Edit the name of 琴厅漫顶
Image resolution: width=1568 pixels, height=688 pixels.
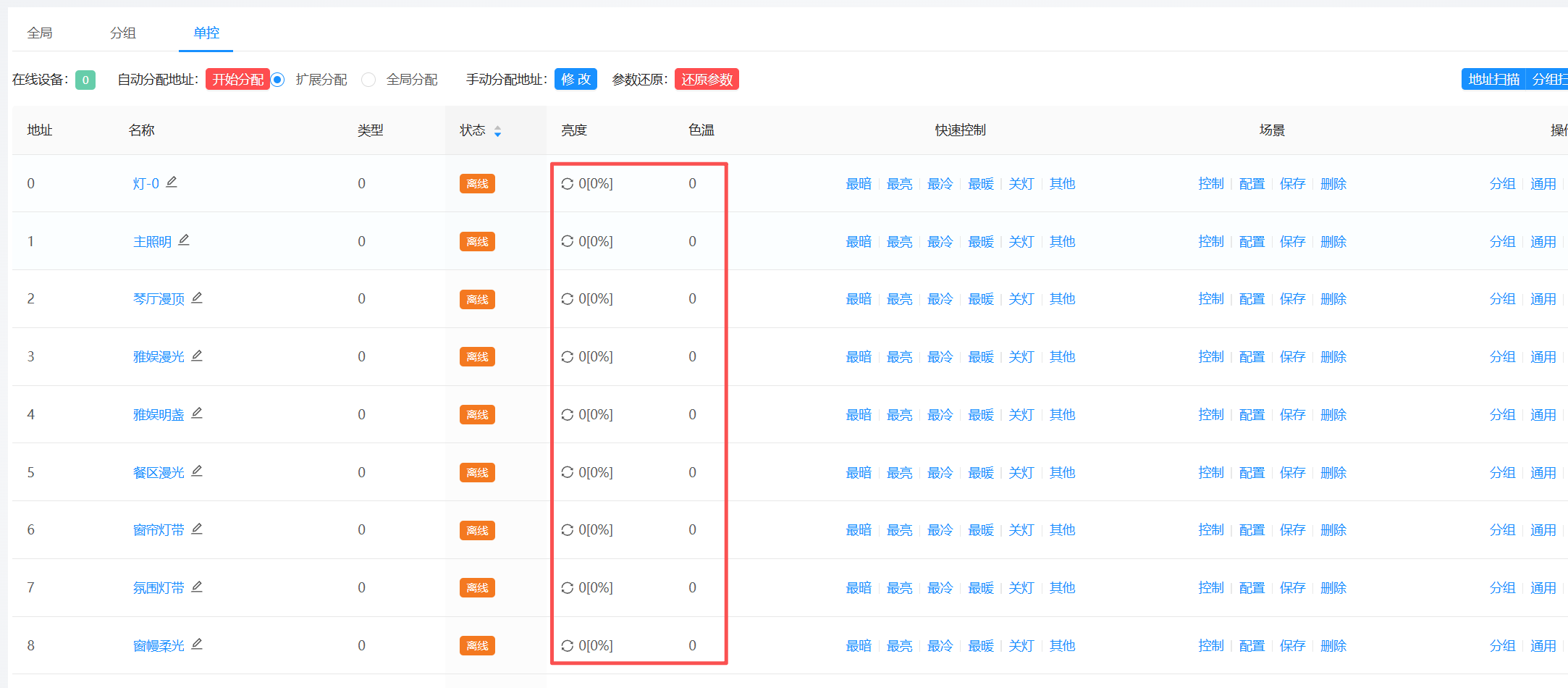pyautogui.click(x=197, y=298)
